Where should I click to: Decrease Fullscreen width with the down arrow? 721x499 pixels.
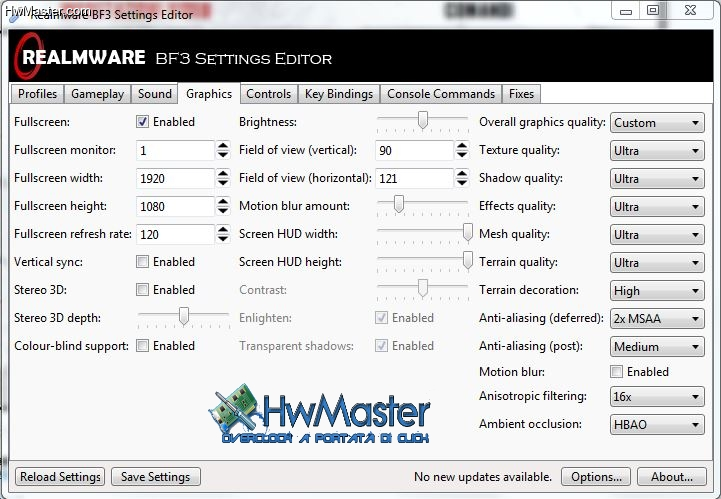(223, 183)
